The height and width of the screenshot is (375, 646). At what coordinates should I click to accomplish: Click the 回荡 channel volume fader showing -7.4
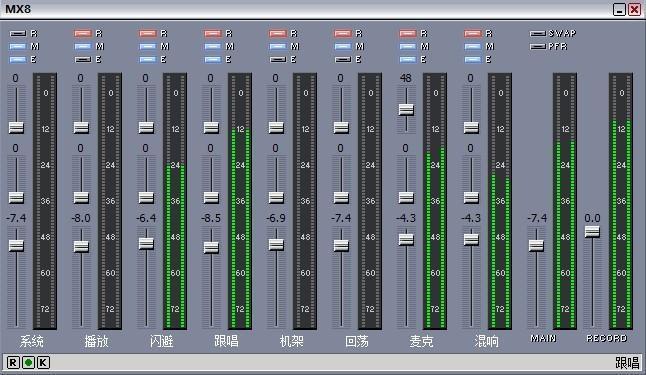pos(341,246)
